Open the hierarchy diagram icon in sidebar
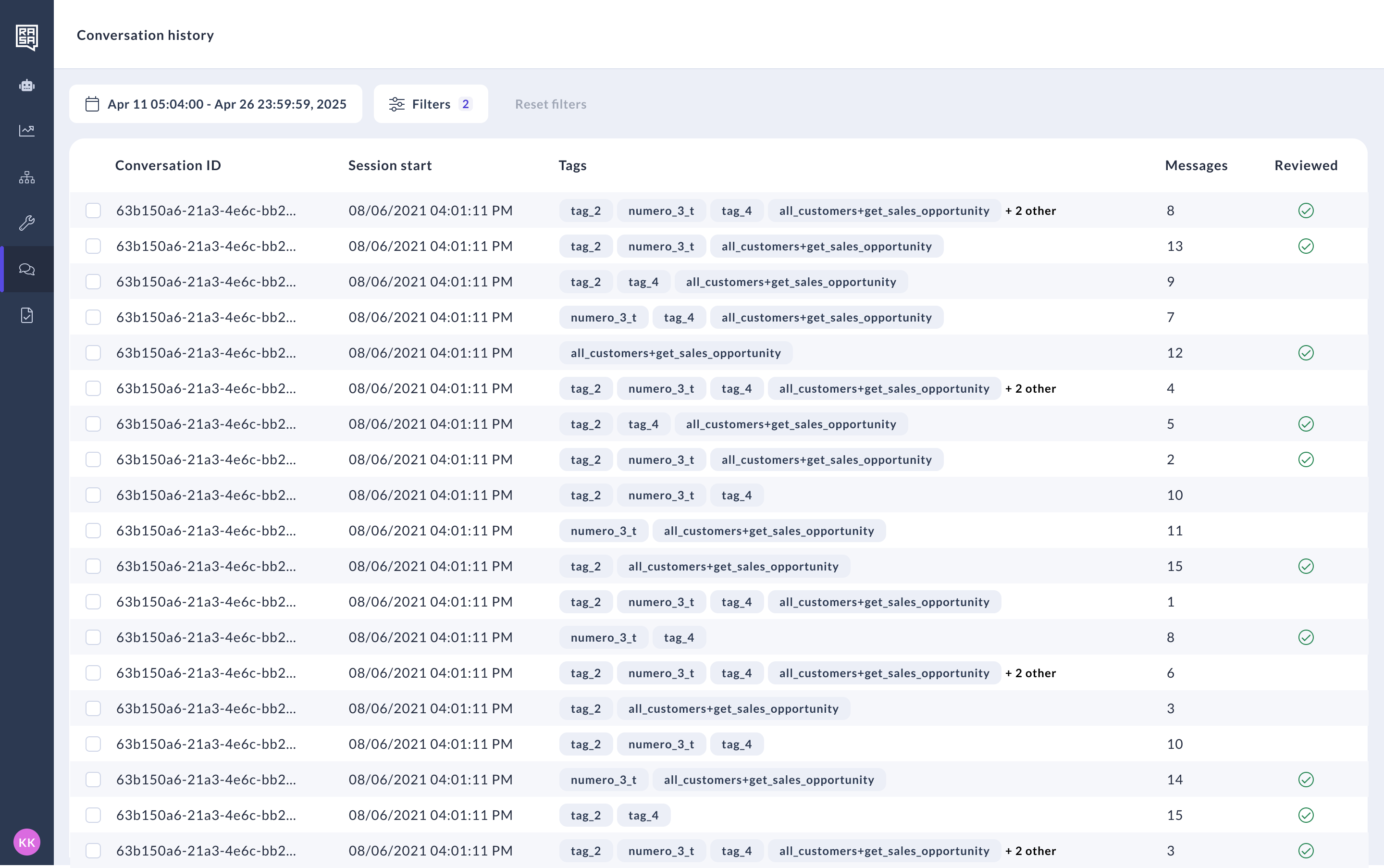 (26, 177)
